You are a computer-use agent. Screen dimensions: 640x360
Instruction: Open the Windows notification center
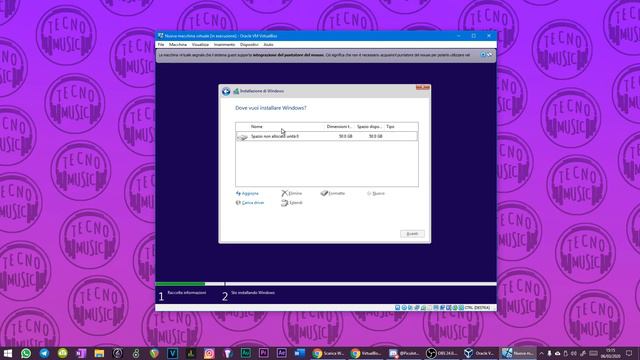(629, 353)
